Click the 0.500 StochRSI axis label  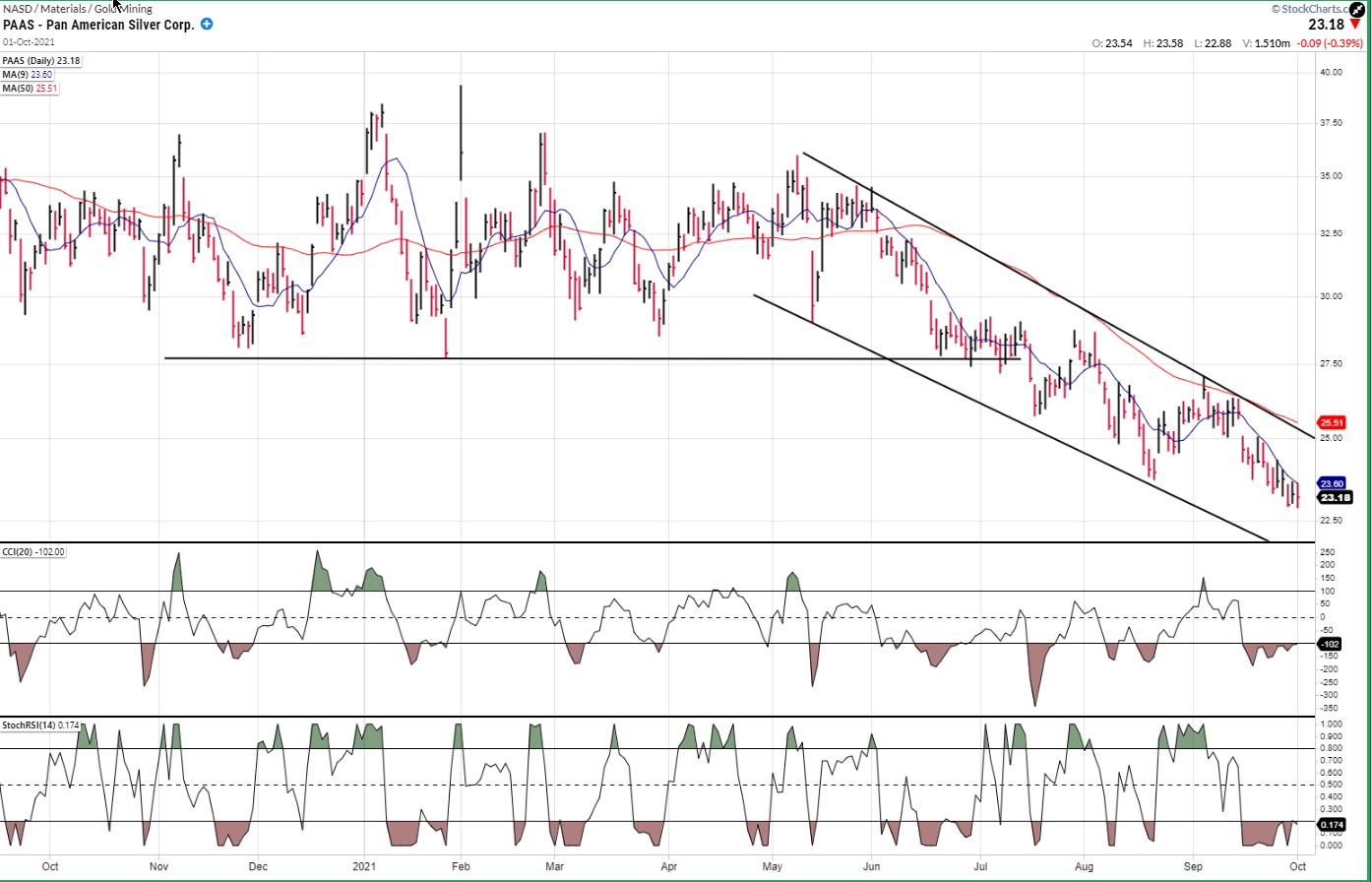[x=1332, y=785]
